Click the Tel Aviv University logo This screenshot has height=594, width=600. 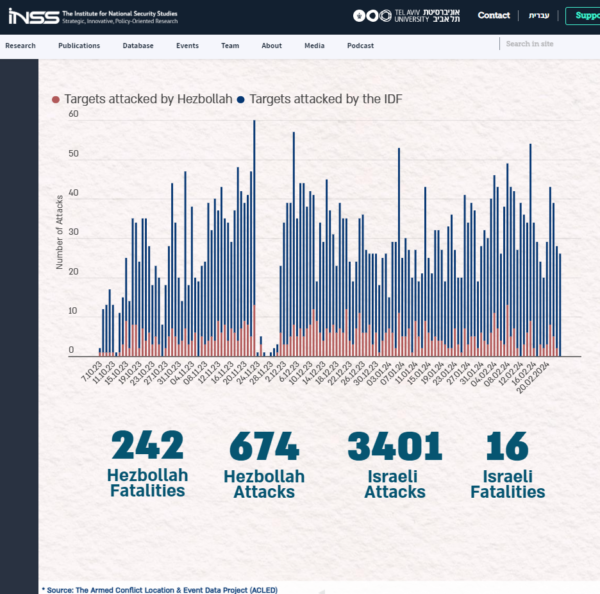406,16
